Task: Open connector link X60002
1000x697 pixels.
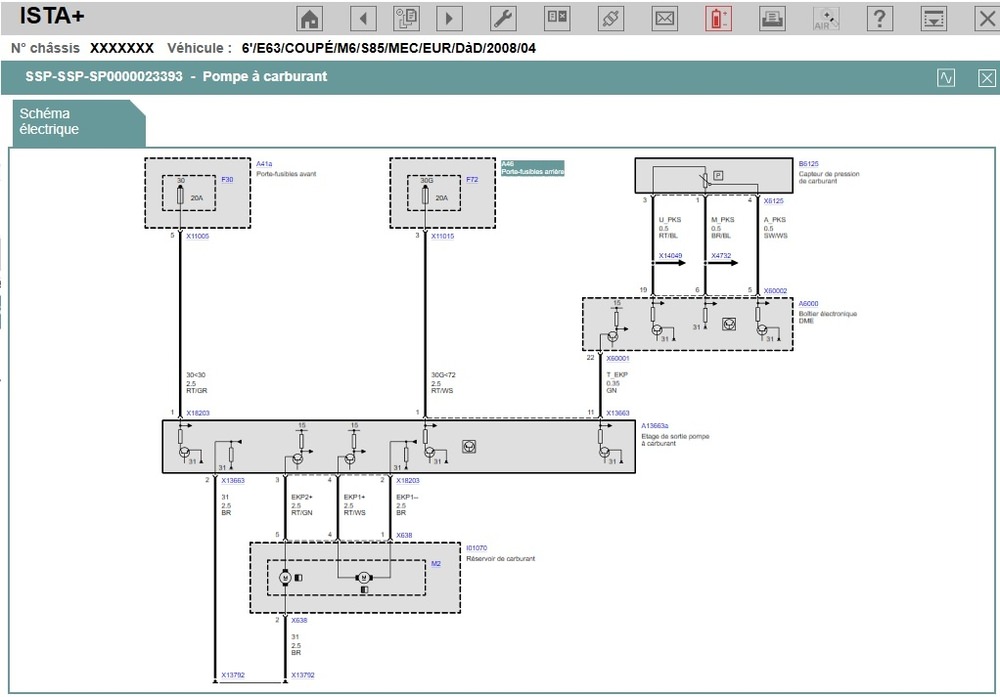Action: click(776, 291)
